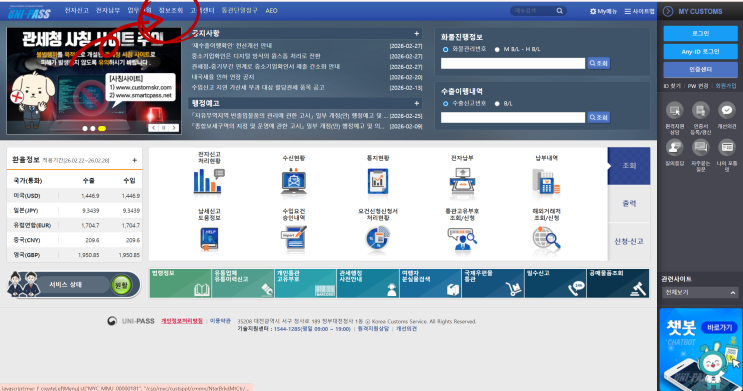743x391 pixels.
Task: Open the 납세신고 도움정보 help book icon
Action: click(209, 238)
